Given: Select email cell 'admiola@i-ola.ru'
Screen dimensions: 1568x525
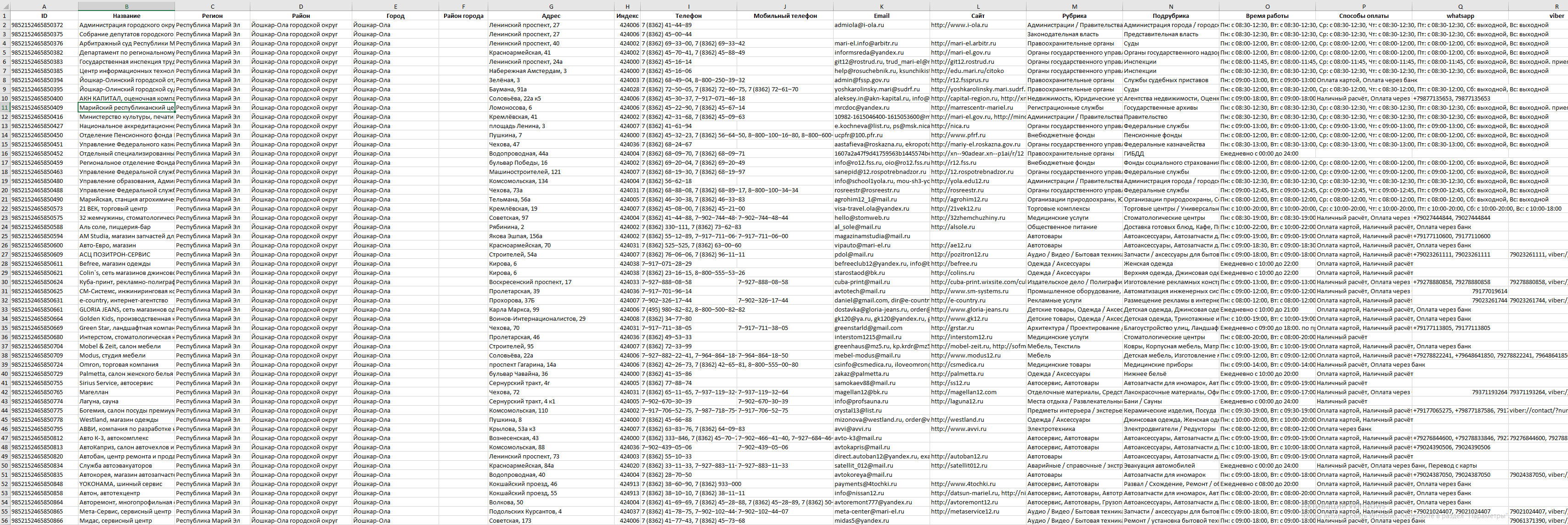Looking at the screenshot, I should [x=881, y=25].
